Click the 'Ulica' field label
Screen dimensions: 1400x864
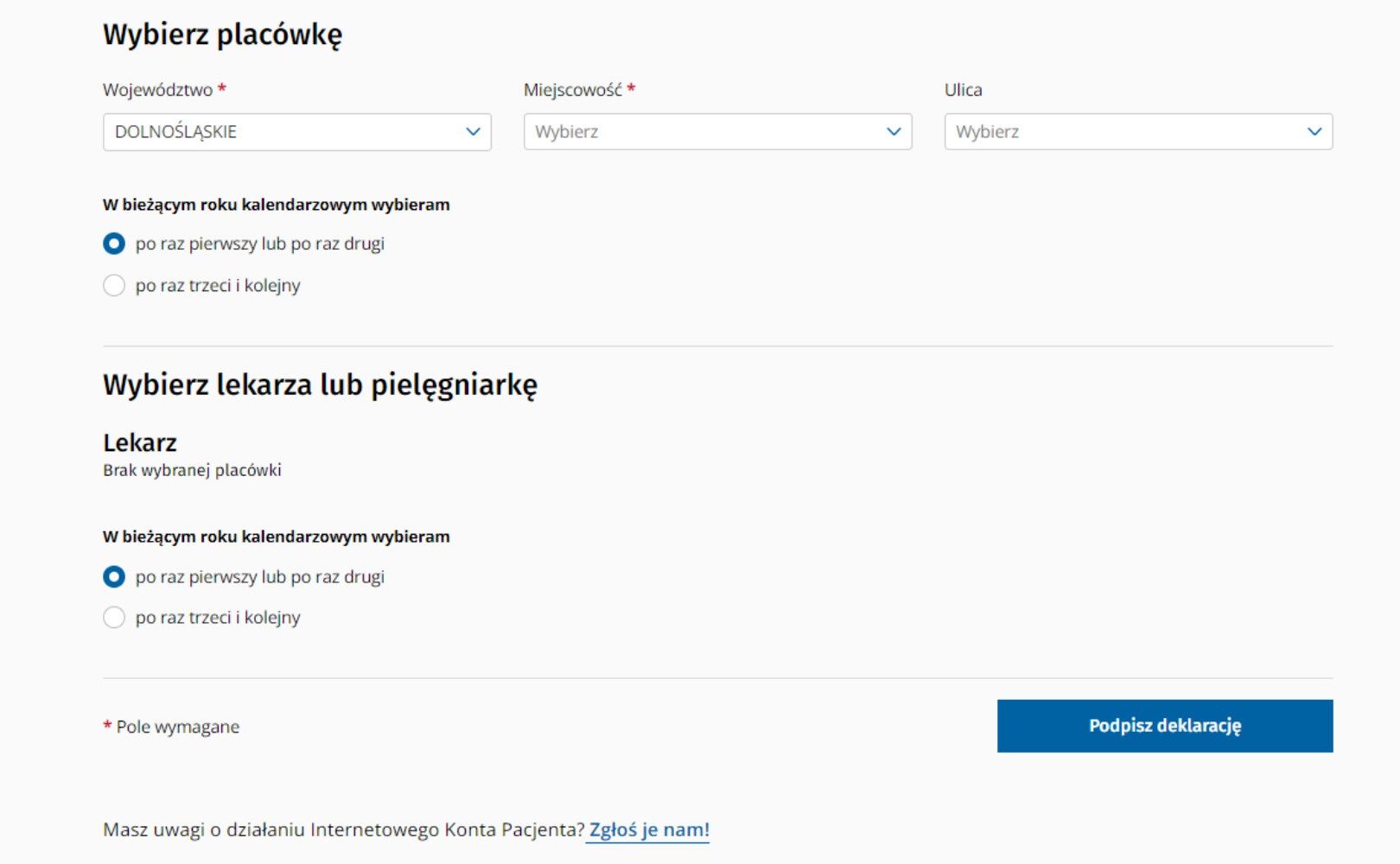[964, 90]
